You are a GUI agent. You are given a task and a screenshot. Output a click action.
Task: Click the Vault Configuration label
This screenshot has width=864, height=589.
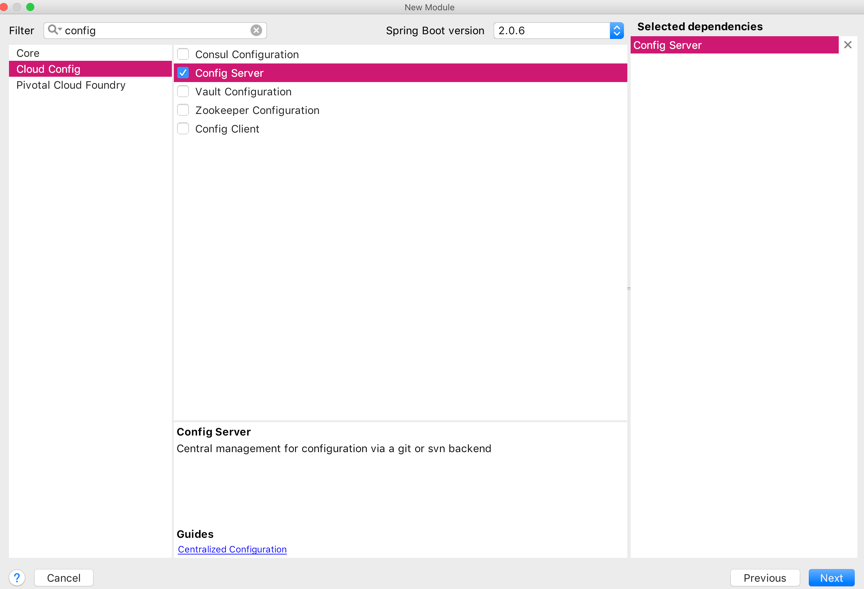coord(243,91)
